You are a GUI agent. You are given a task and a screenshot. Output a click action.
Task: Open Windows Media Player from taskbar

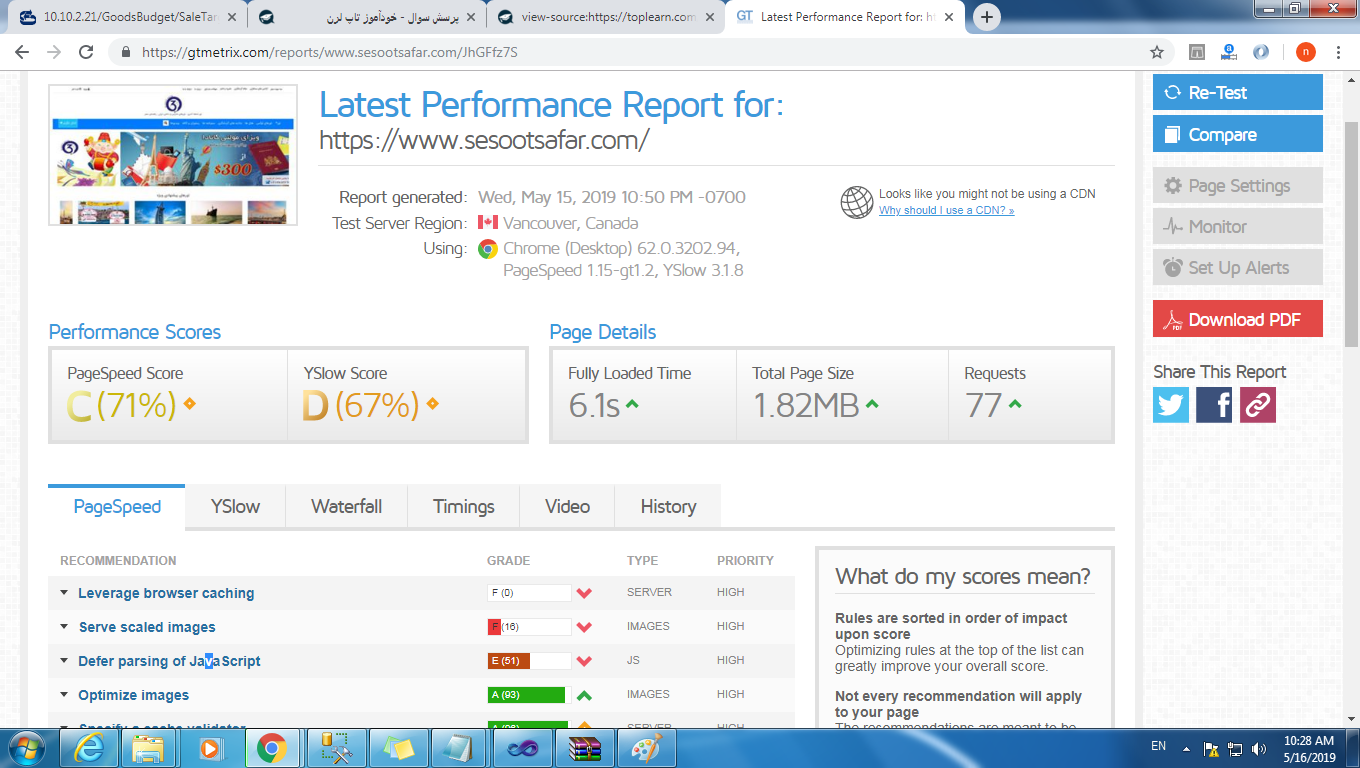(x=211, y=748)
